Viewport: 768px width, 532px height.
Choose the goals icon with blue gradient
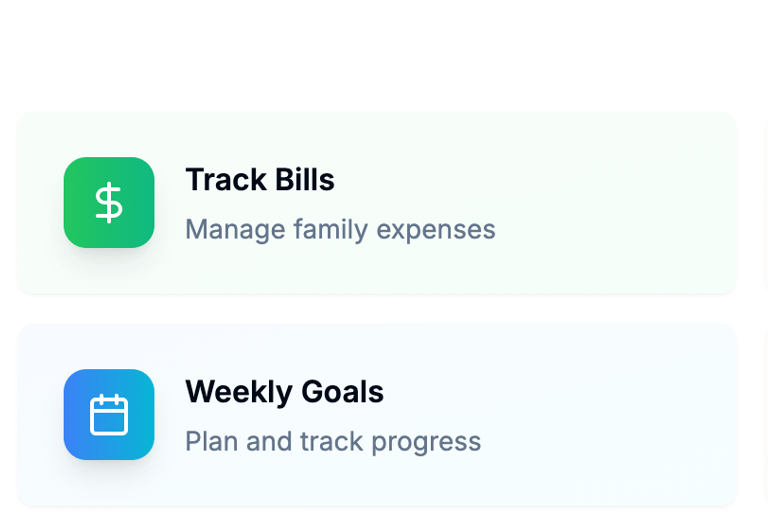tap(109, 414)
